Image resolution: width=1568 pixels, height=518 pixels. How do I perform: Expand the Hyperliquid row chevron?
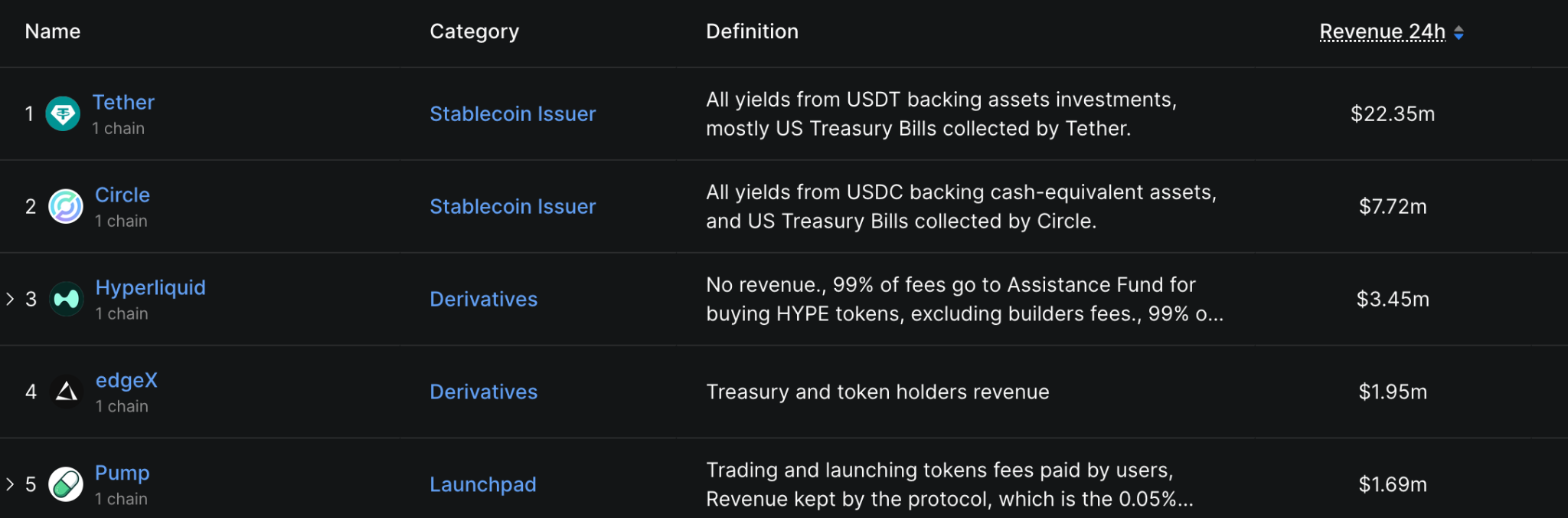tap(10, 299)
